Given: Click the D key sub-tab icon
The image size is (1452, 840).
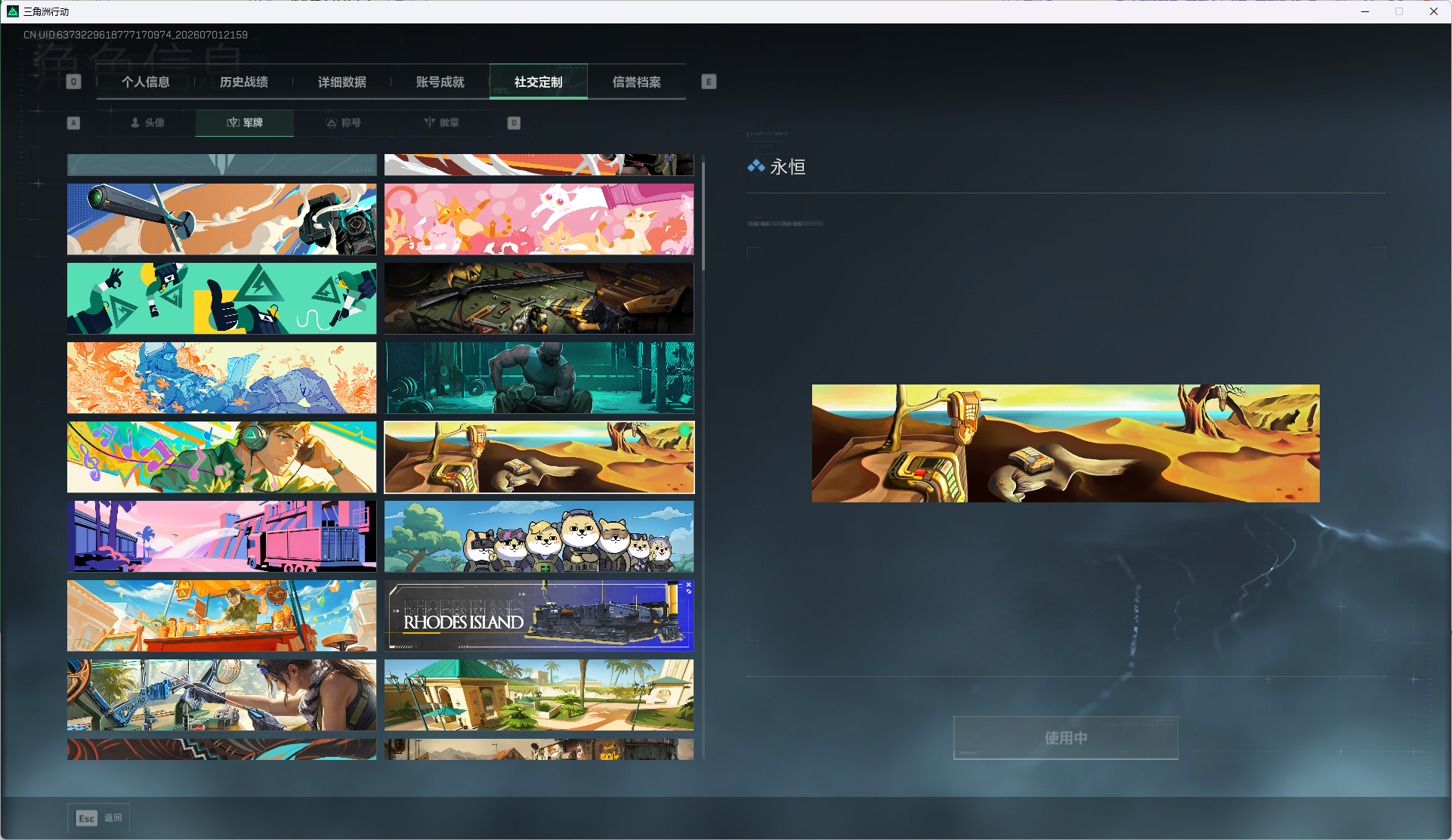Looking at the screenshot, I should point(514,122).
